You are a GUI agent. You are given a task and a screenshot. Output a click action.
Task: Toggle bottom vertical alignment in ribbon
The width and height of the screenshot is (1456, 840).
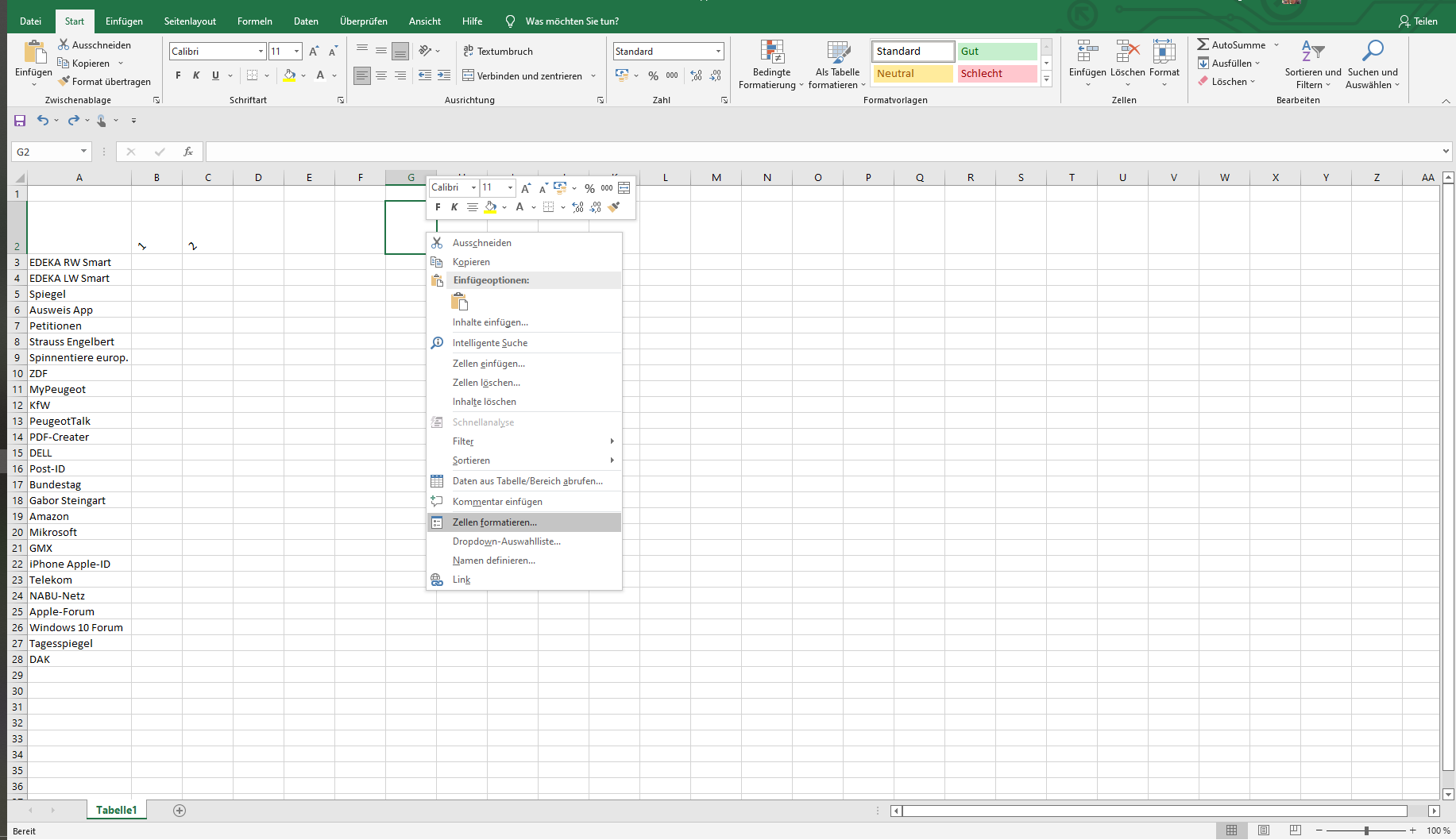(400, 52)
